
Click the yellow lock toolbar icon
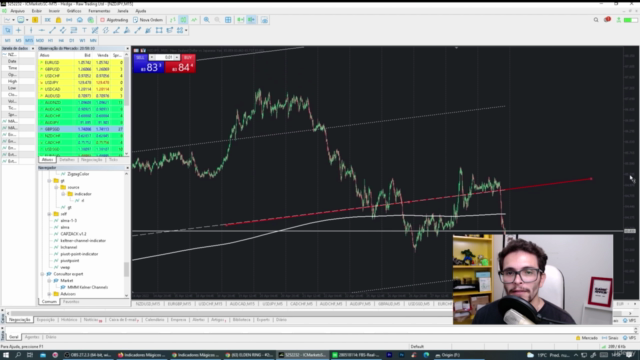(58, 20)
